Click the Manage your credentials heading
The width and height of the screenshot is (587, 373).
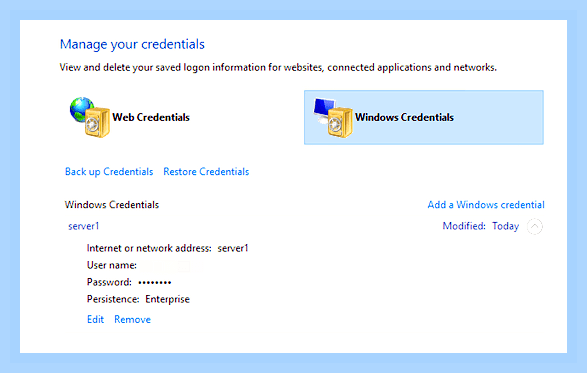pos(132,44)
